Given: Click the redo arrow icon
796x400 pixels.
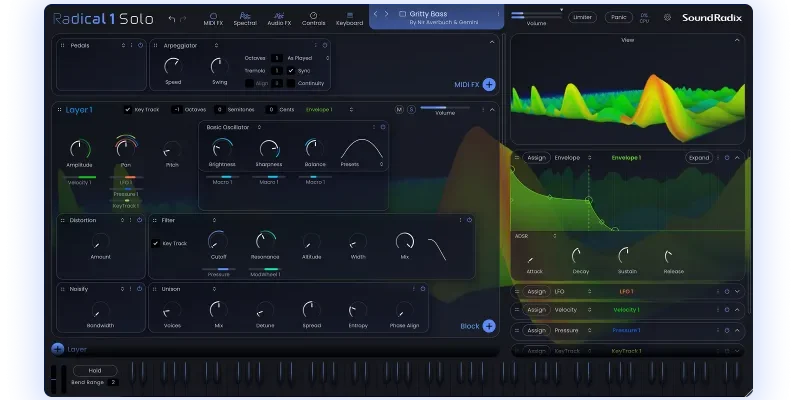Looking at the screenshot, I should click(183, 19).
